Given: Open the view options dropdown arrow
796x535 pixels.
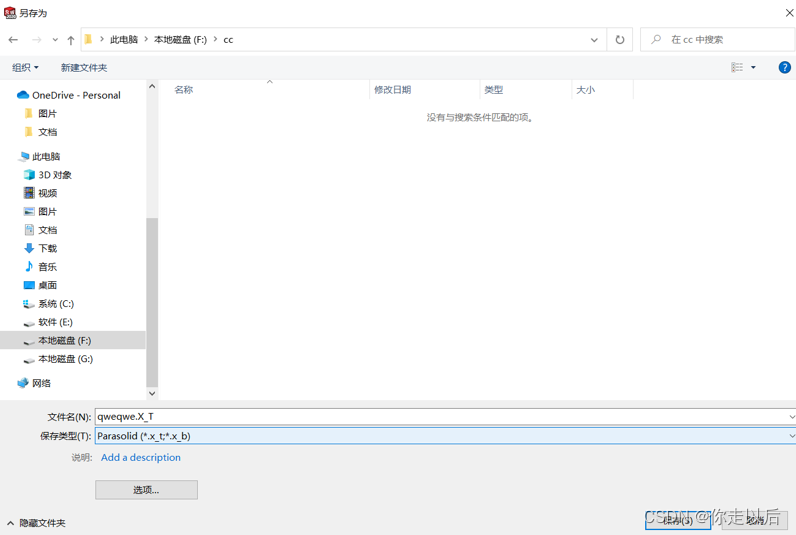Looking at the screenshot, I should tap(753, 67).
